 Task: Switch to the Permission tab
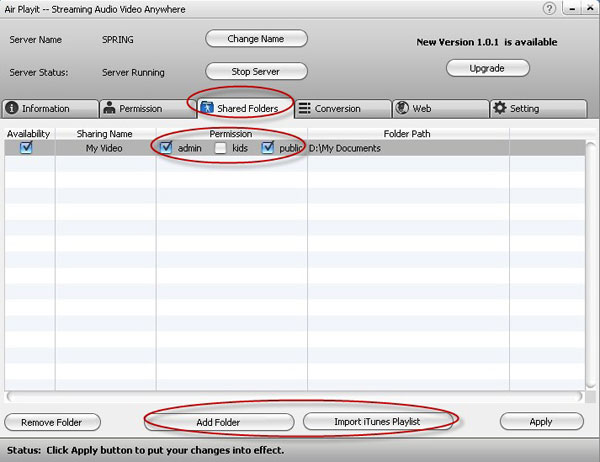click(x=148, y=109)
